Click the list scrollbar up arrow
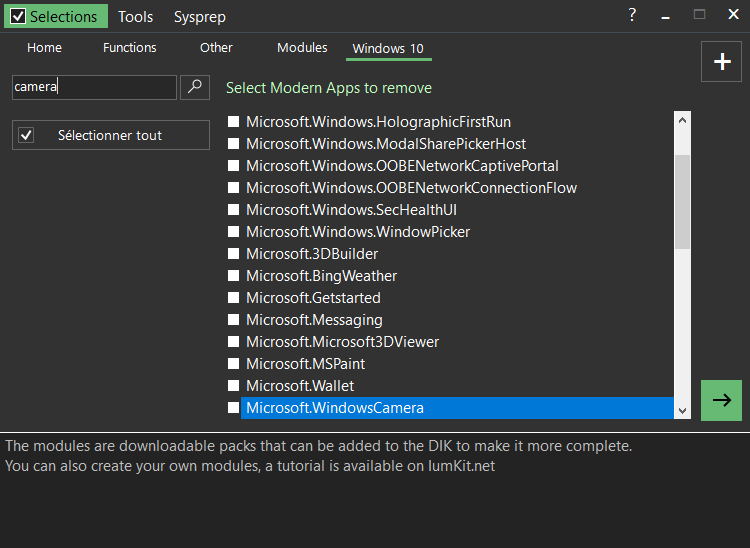Screen dimensions: 750x548 pos(683,120)
